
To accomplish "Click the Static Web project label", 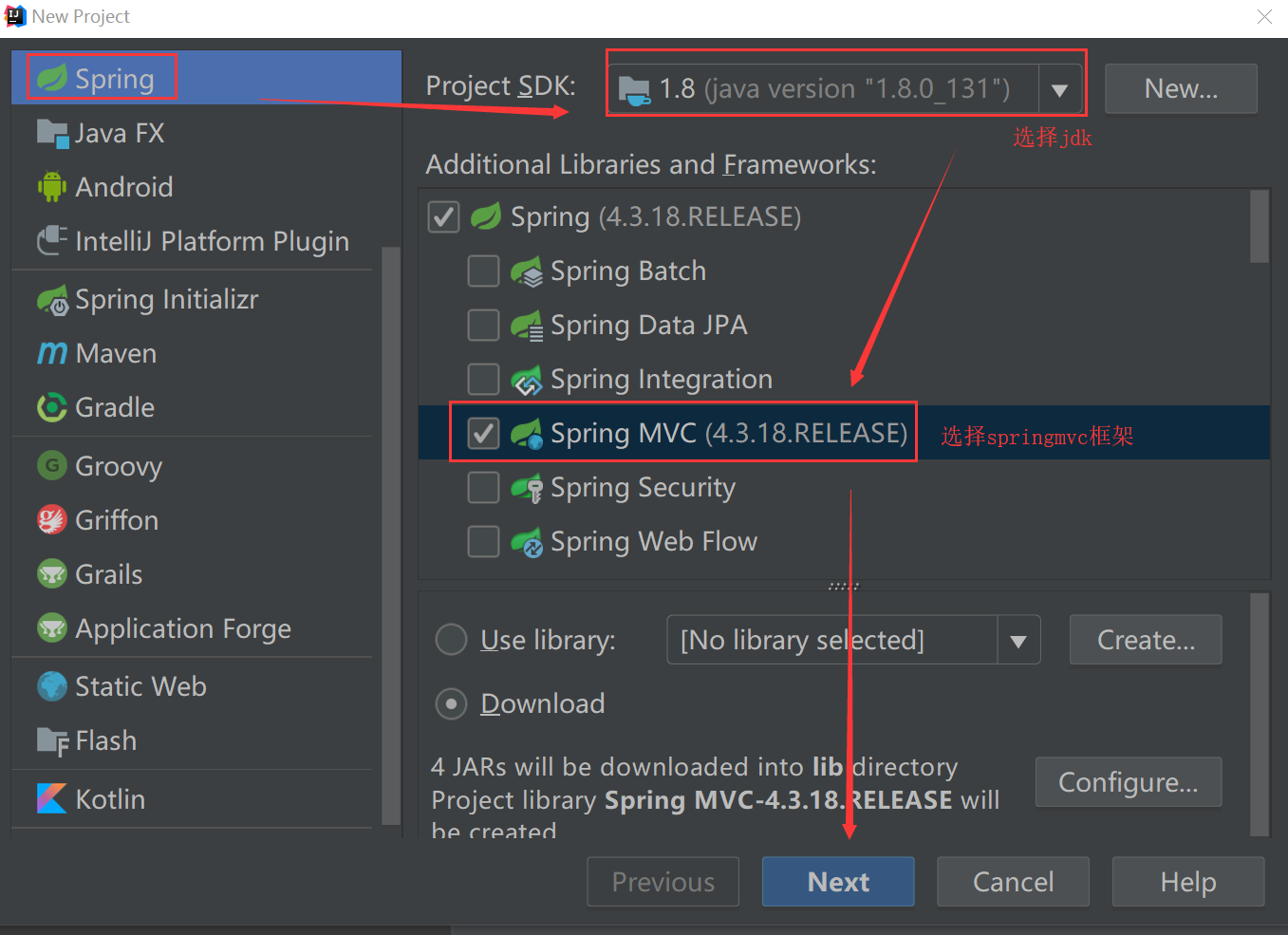I will (x=140, y=686).
